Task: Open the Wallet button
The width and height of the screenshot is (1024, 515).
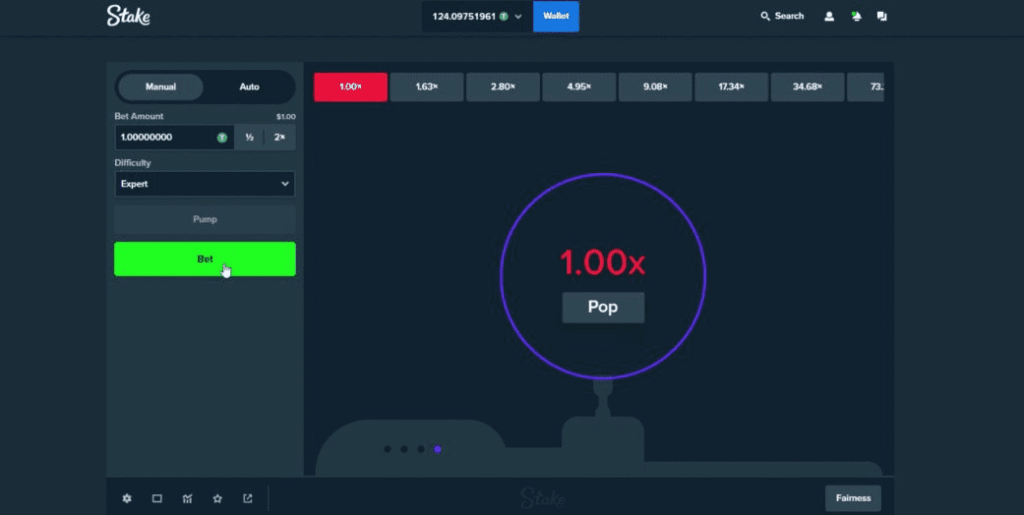Action: (x=556, y=16)
